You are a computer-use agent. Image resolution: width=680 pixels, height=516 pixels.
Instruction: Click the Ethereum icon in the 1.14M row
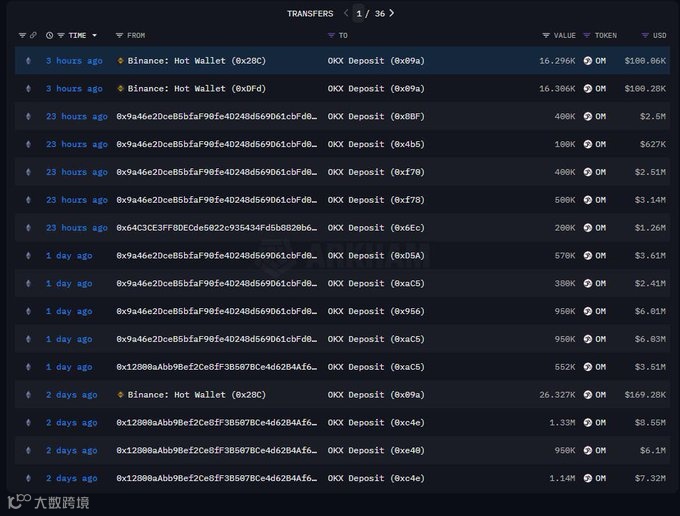28,478
